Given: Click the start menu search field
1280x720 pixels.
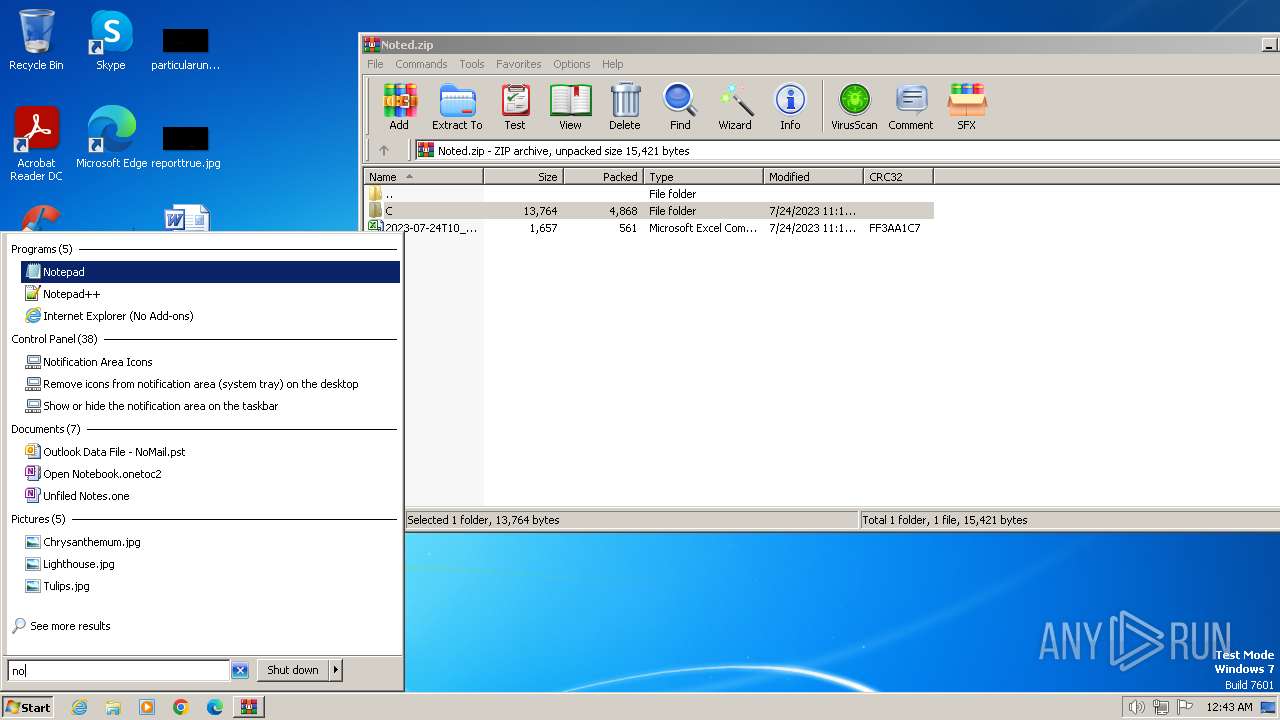Looking at the screenshot, I should point(119,671).
